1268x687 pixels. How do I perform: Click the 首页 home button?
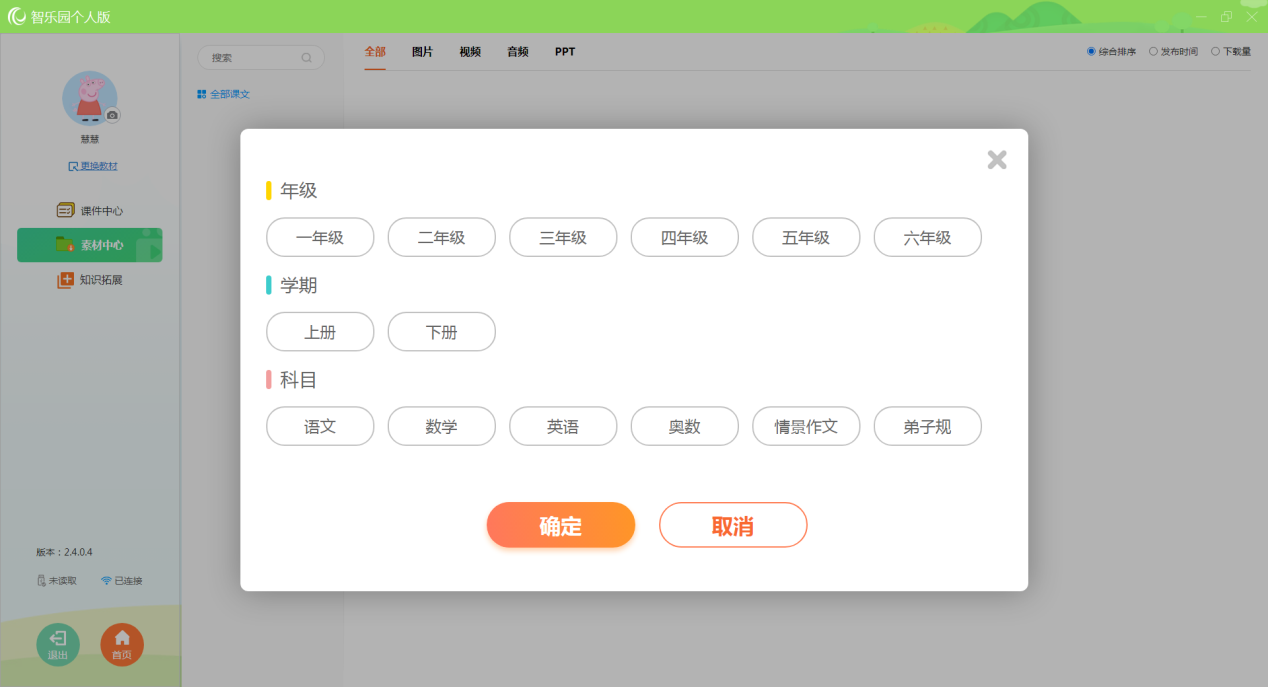[122, 644]
